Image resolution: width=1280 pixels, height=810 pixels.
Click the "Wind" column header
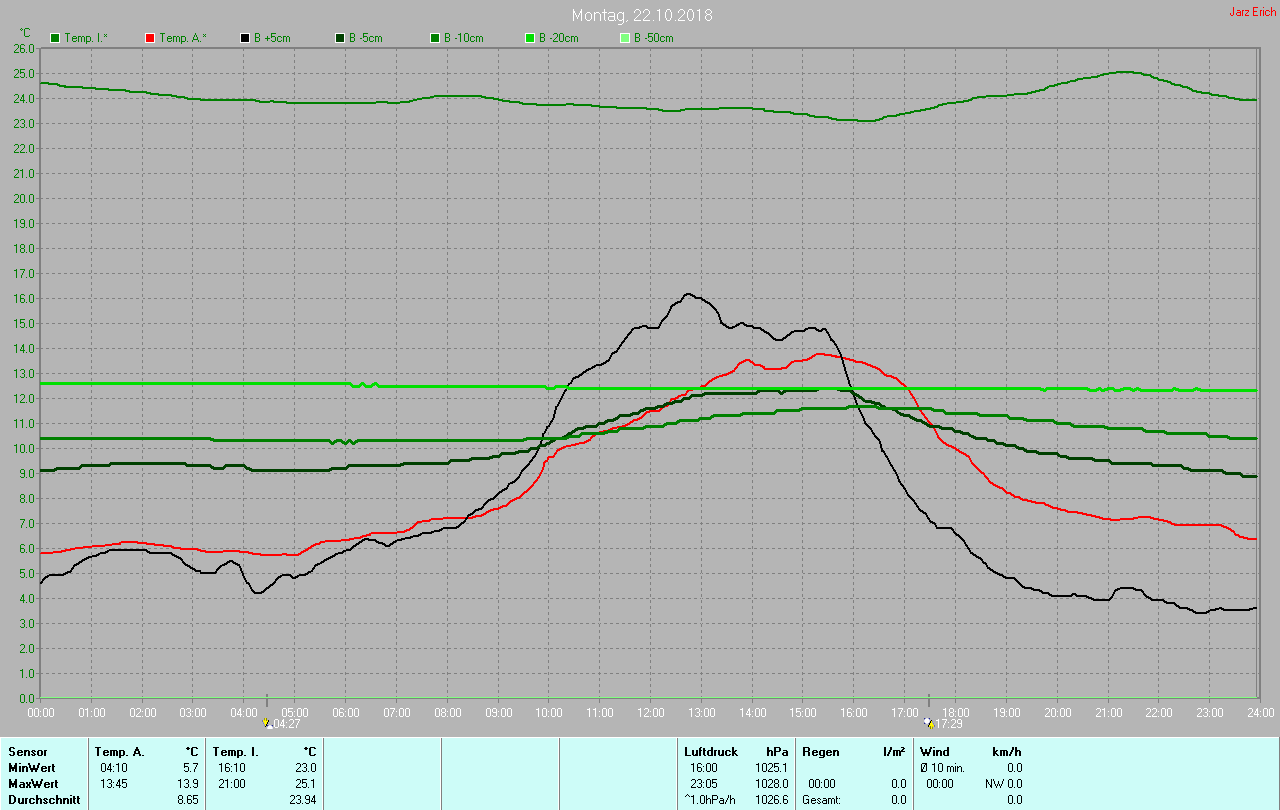(935, 751)
